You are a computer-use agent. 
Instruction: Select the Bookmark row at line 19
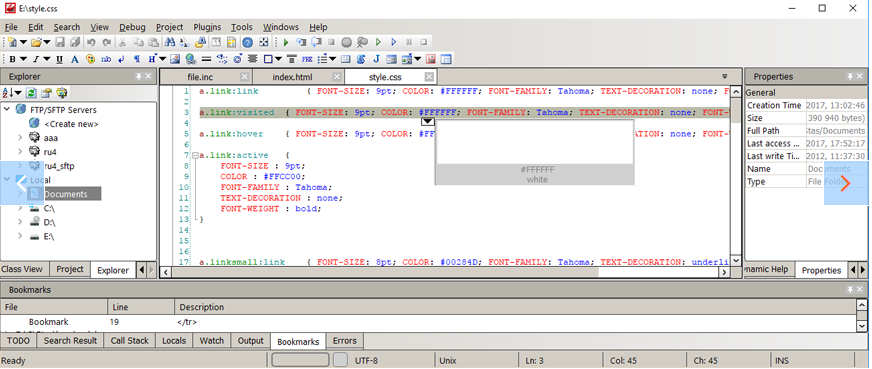coord(428,322)
